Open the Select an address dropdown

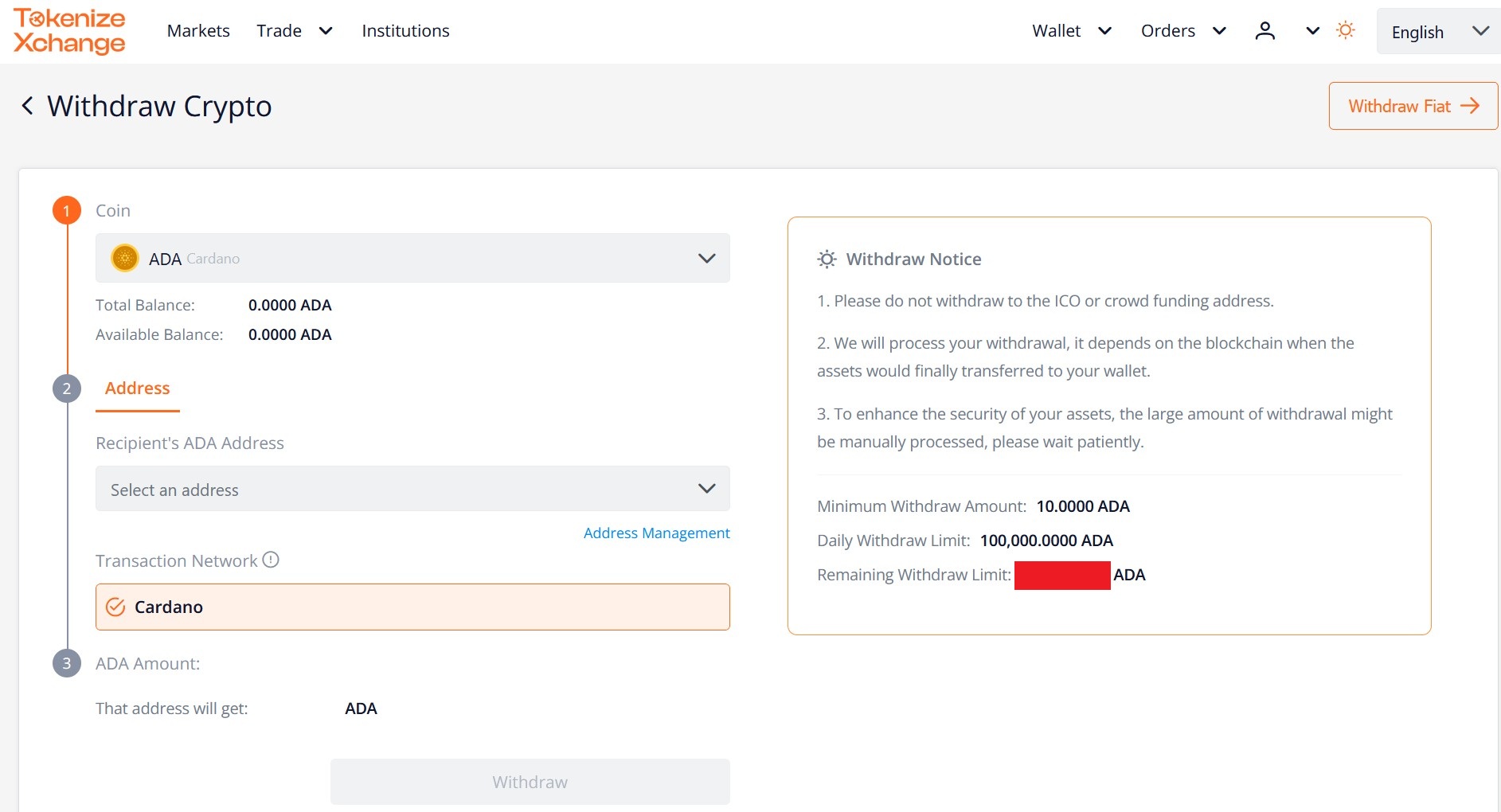412,489
